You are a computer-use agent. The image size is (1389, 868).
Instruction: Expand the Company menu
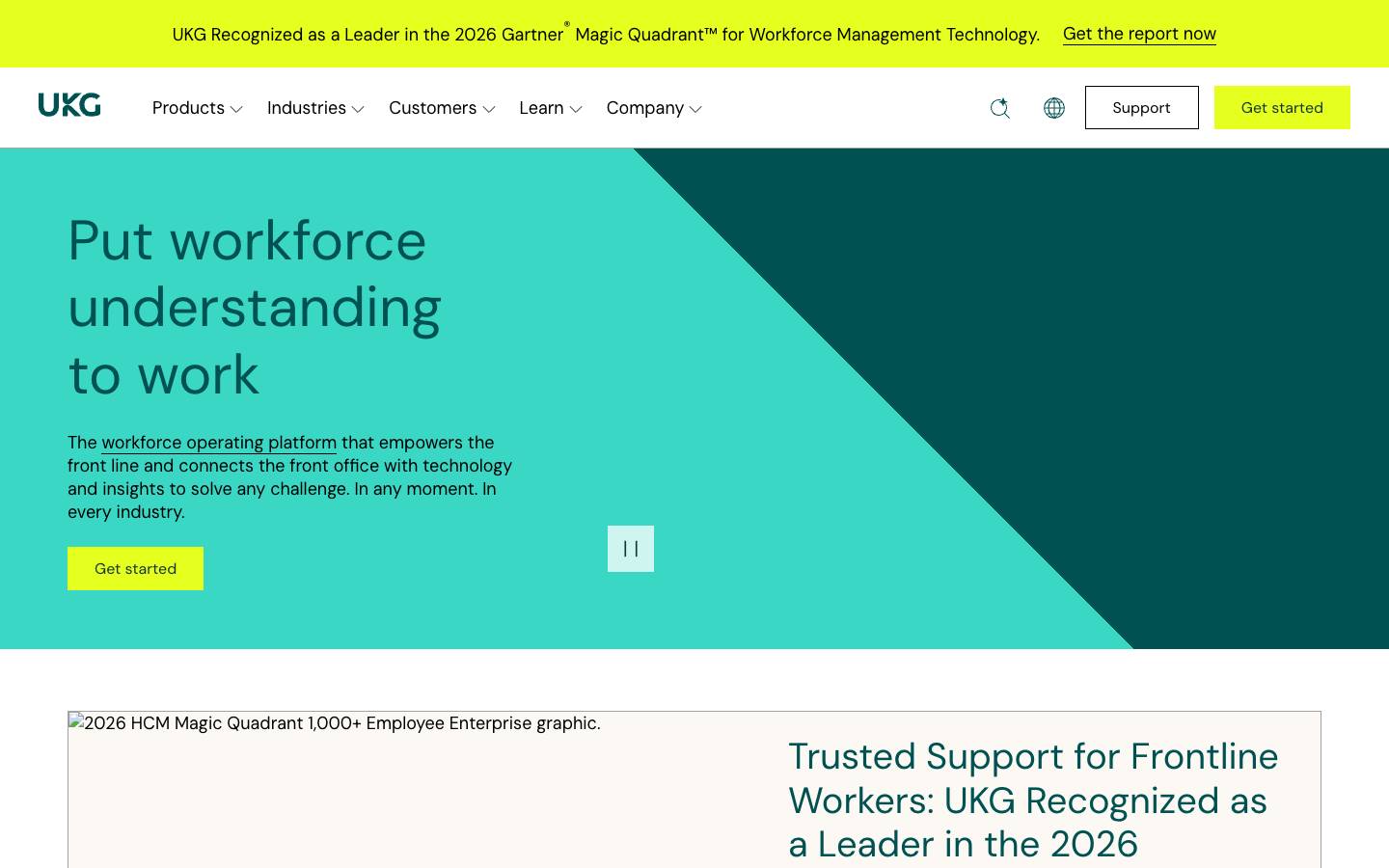coord(654,108)
